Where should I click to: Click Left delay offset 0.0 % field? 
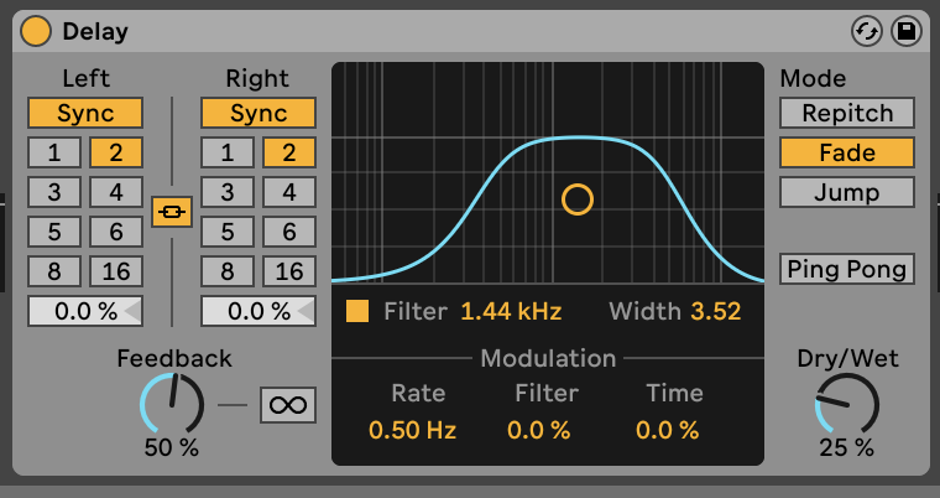(x=85, y=311)
